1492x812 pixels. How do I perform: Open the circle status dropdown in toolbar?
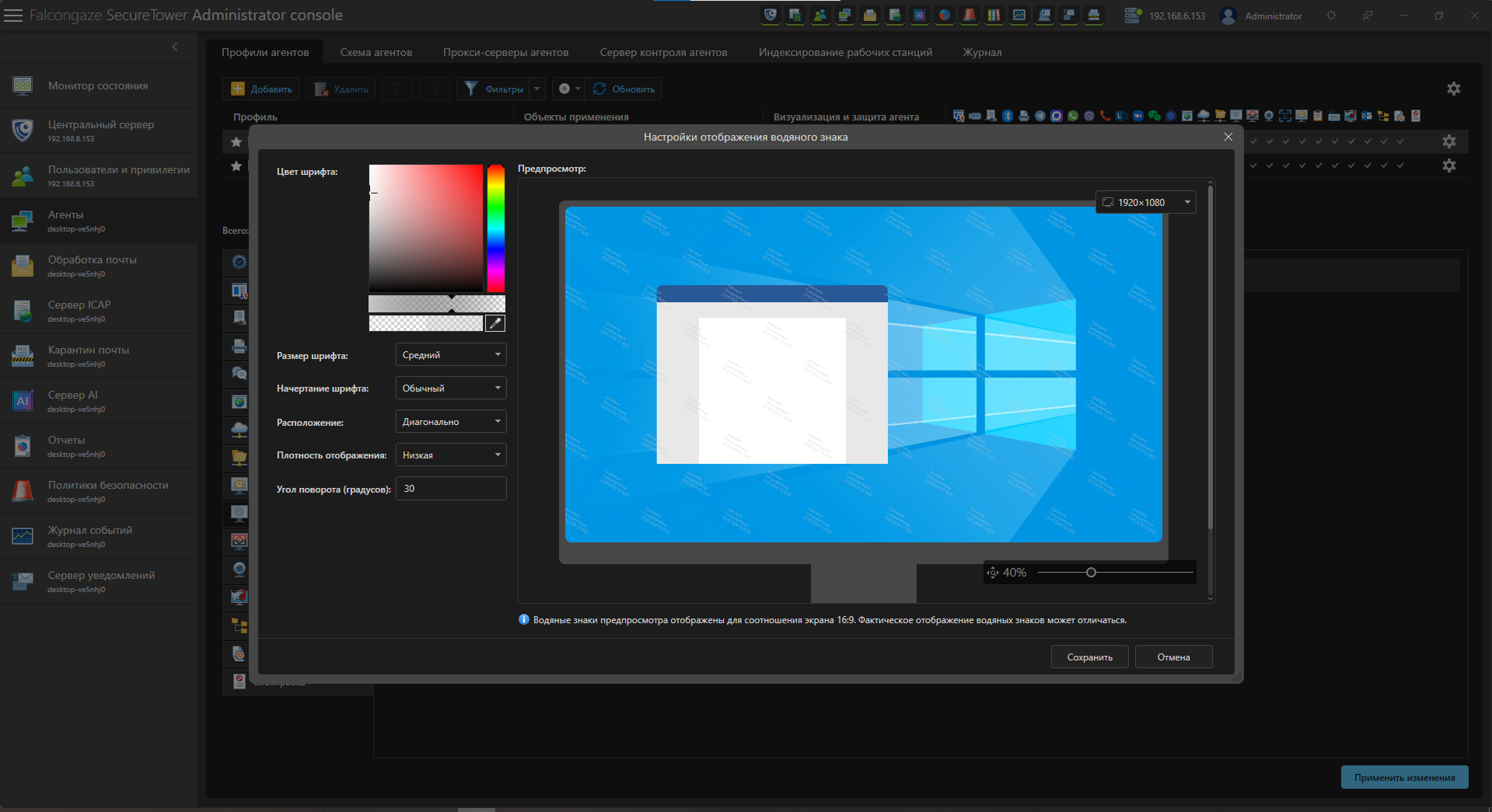[570, 89]
